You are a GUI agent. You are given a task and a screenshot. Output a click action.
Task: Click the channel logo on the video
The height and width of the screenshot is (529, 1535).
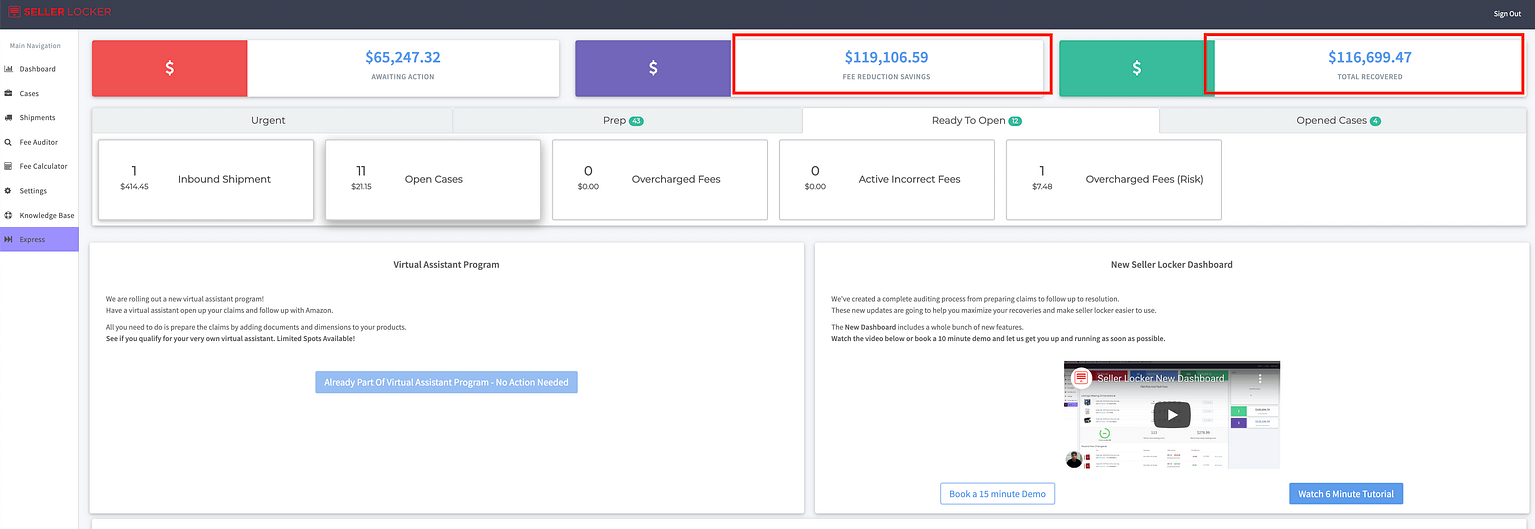pyautogui.click(x=1080, y=378)
